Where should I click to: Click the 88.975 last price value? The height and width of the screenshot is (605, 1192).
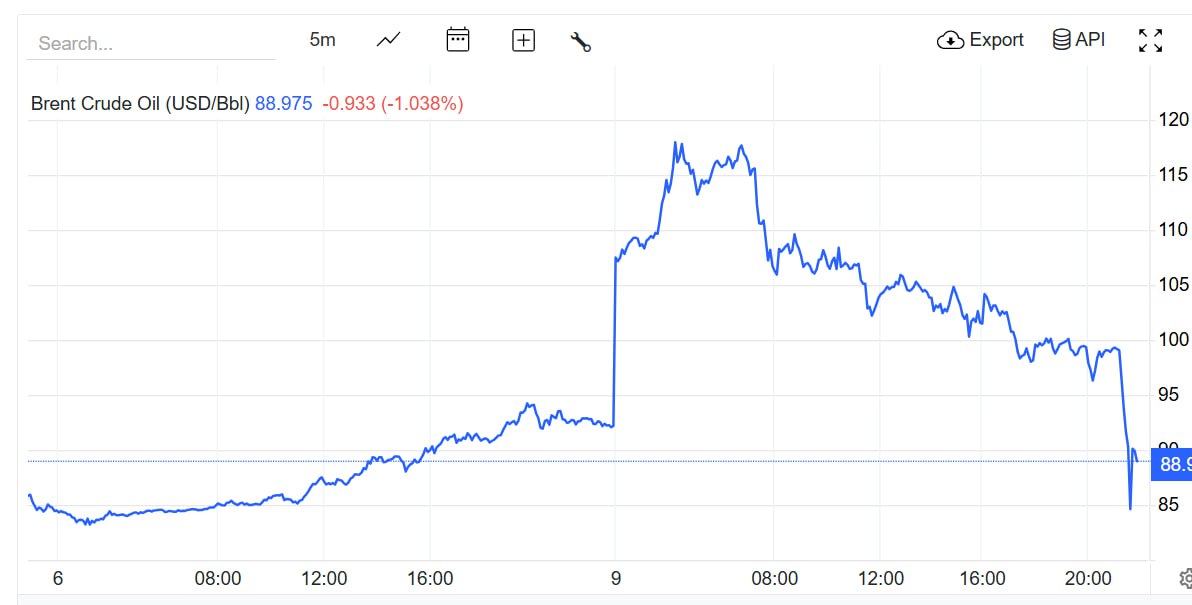[284, 103]
